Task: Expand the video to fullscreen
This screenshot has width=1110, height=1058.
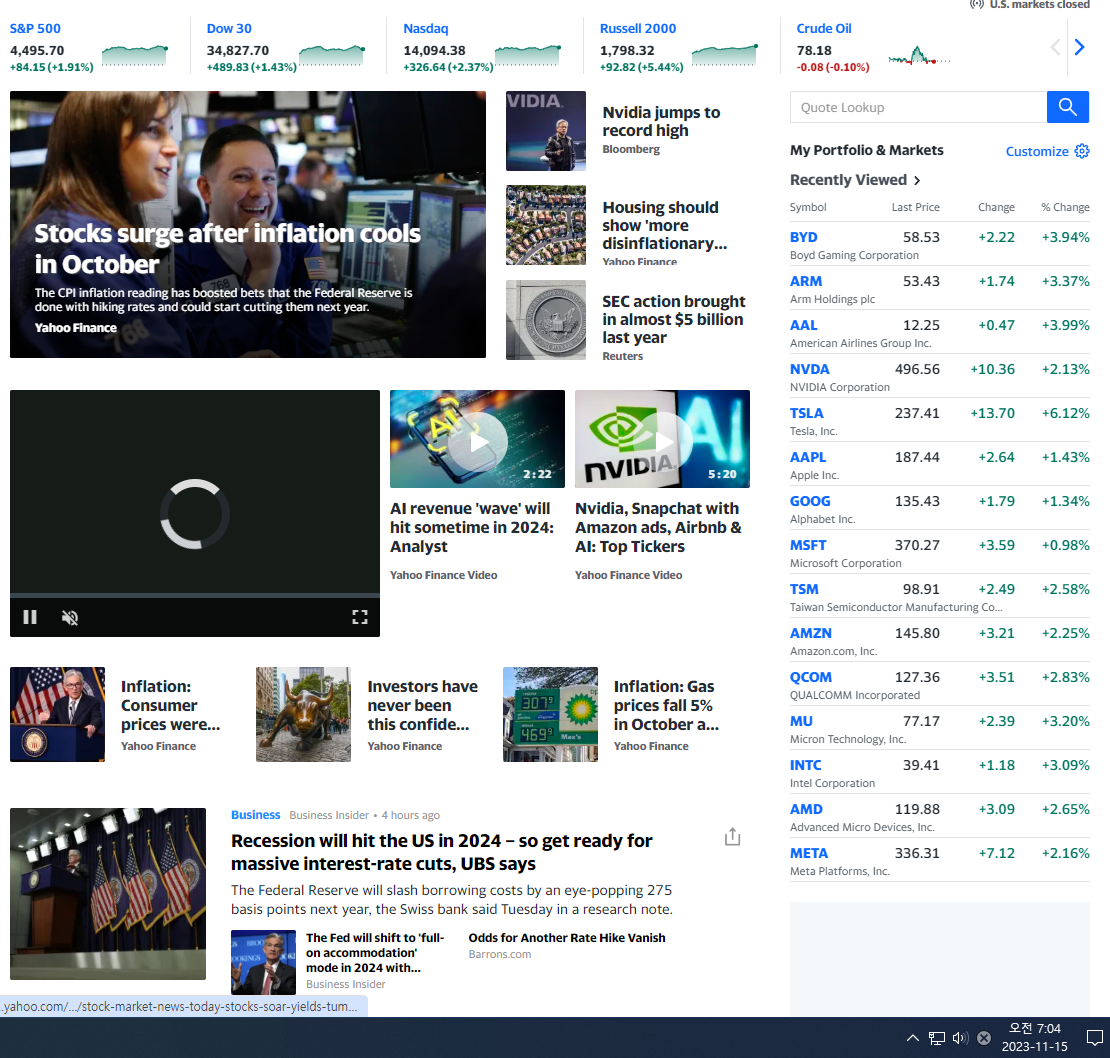Action: click(x=360, y=617)
